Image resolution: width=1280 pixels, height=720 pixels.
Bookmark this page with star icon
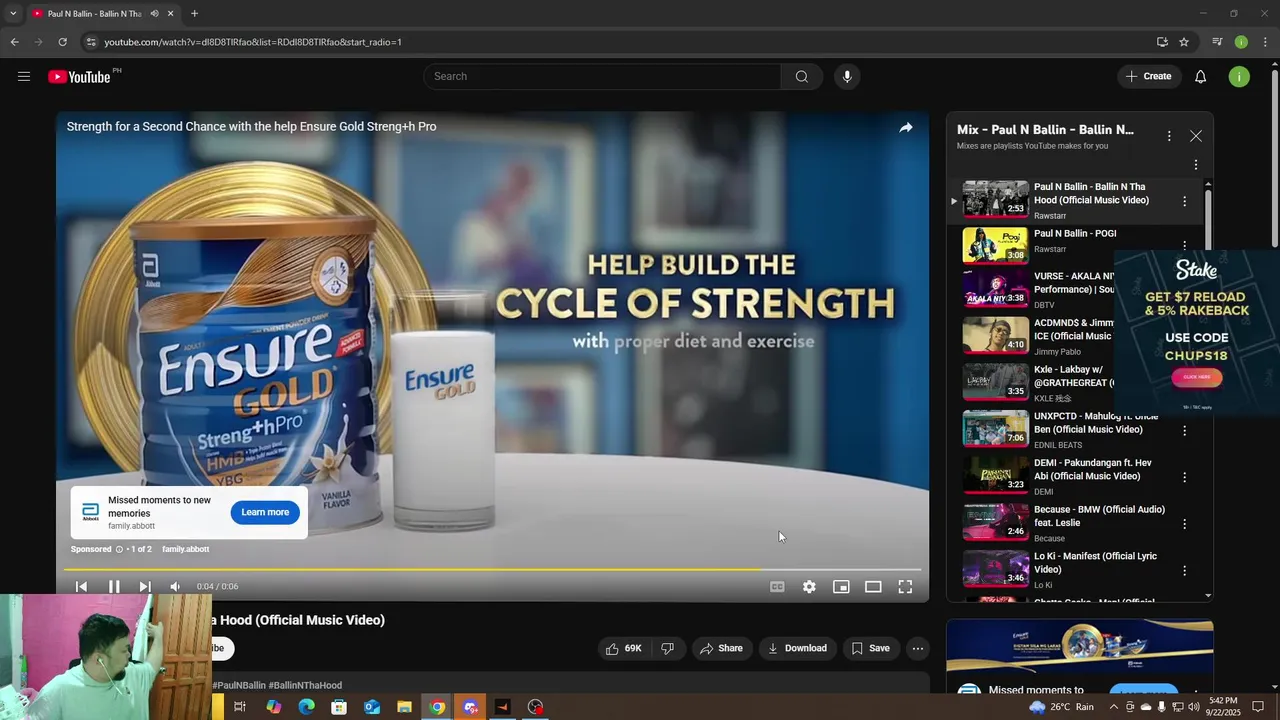[1184, 42]
